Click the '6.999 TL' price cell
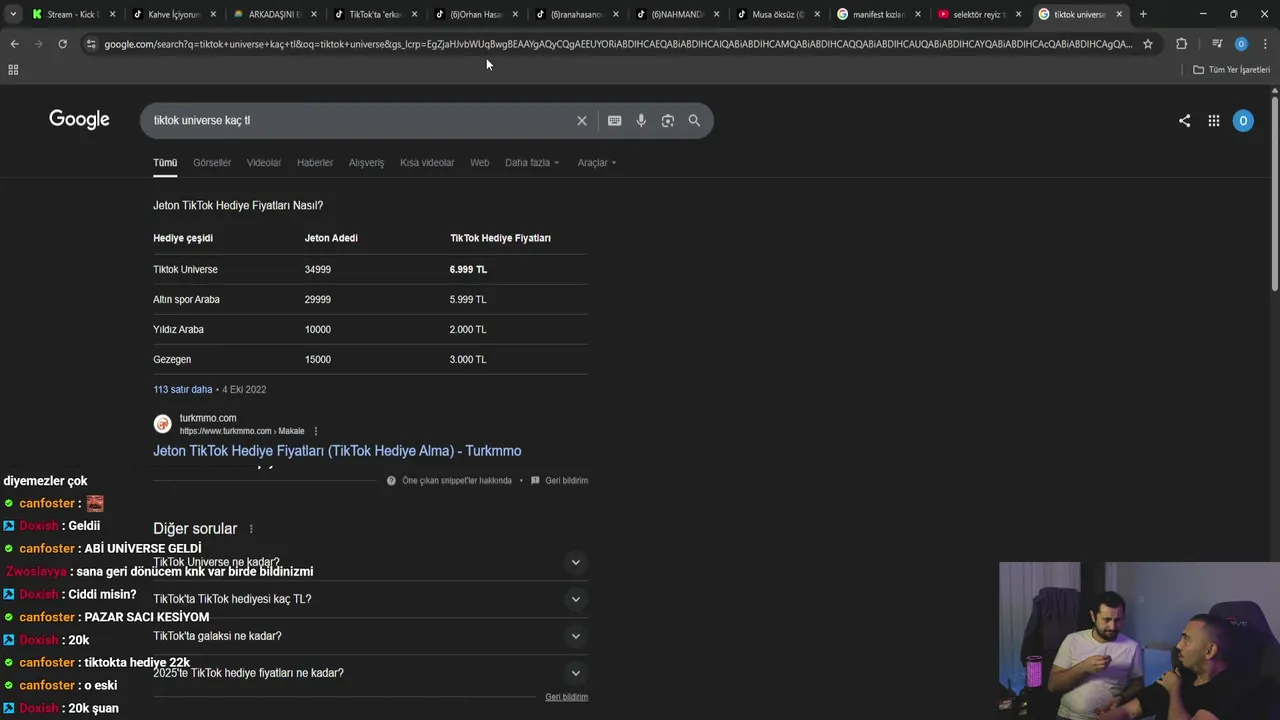The width and height of the screenshot is (1280, 720). click(x=468, y=269)
